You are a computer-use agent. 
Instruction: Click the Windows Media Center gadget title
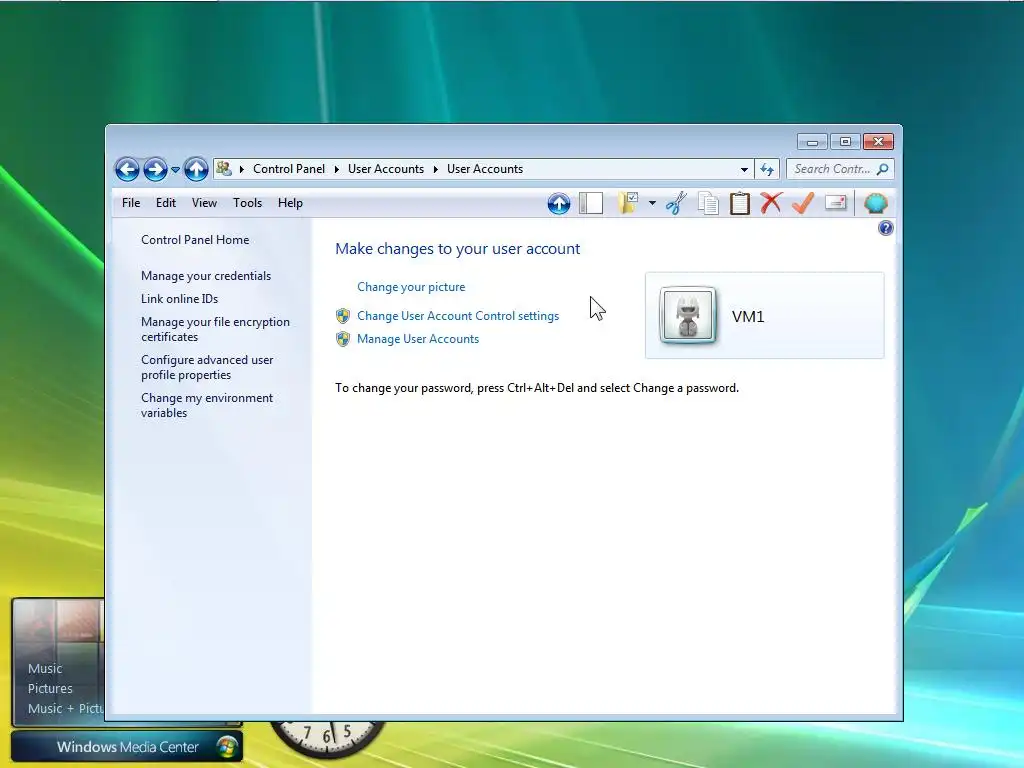click(x=127, y=746)
